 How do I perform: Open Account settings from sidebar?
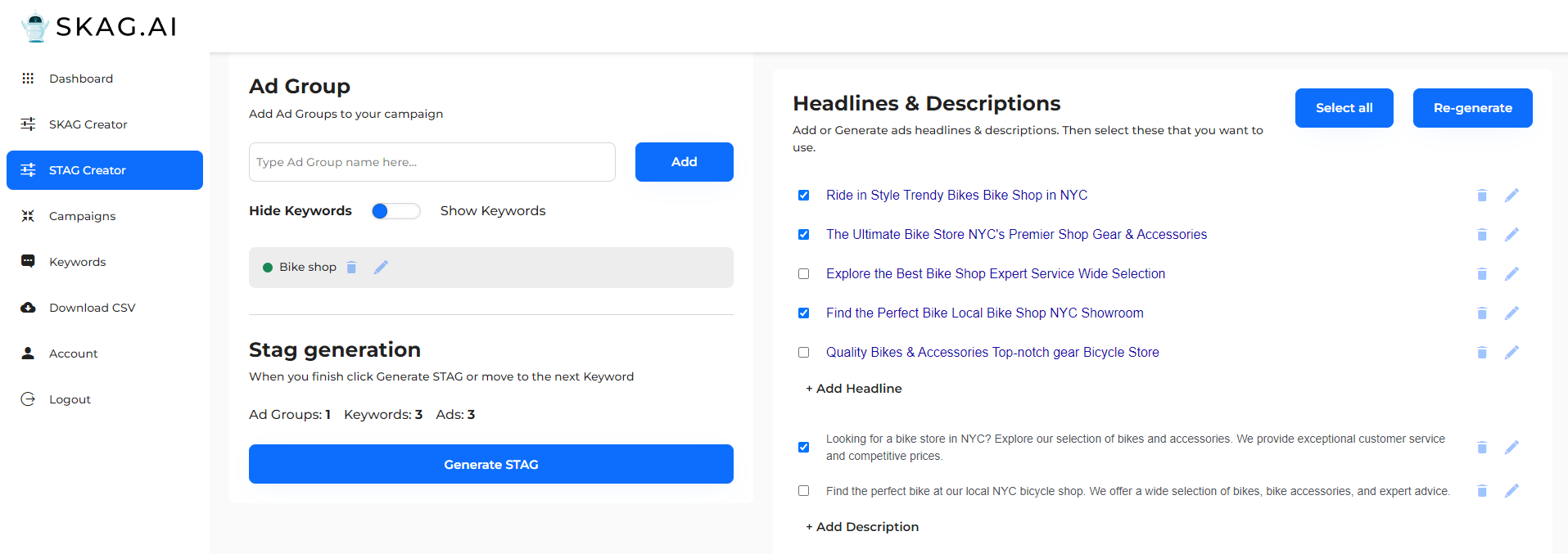(105, 354)
